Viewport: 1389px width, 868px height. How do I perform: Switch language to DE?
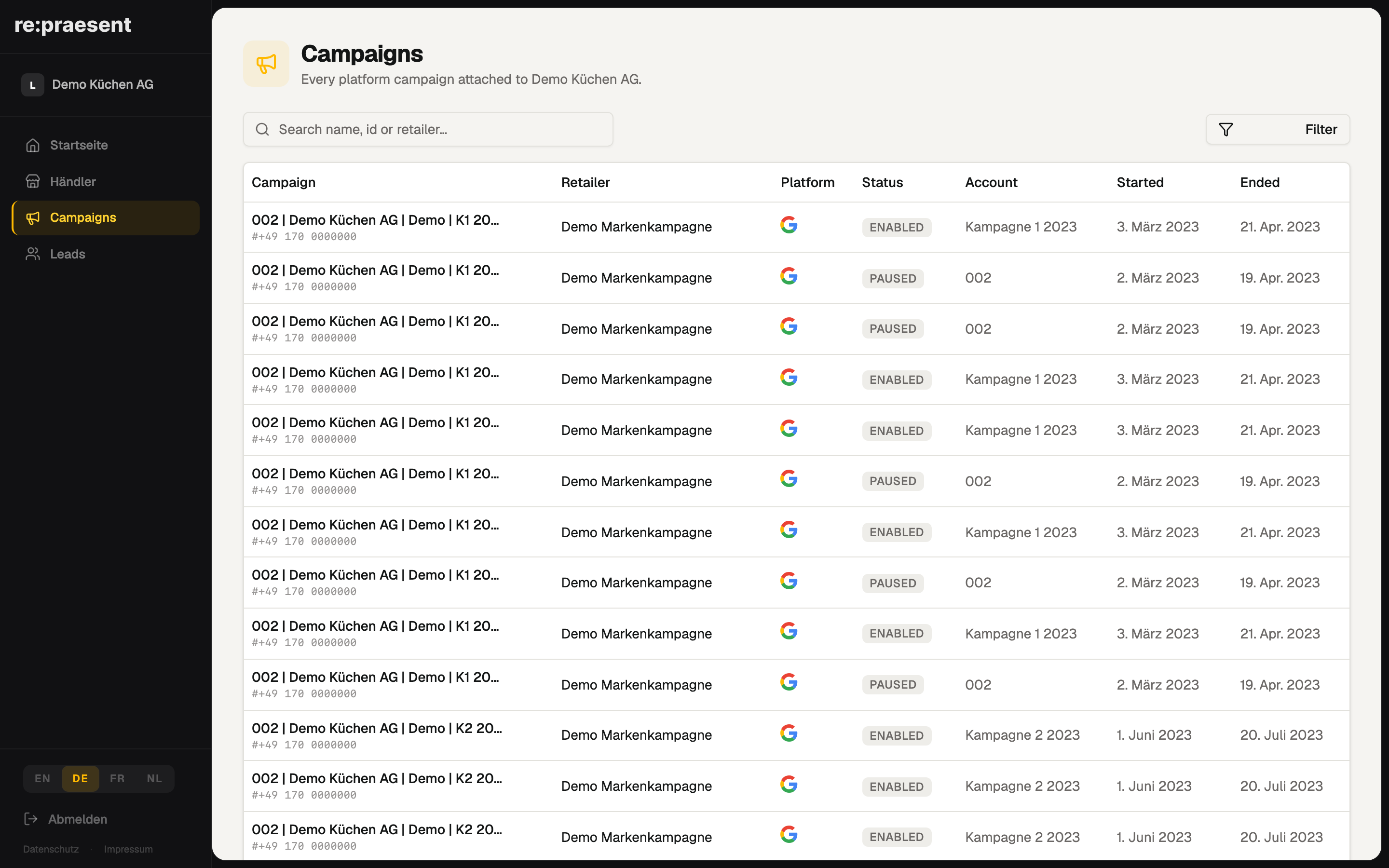pyautogui.click(x=81, y=778)
